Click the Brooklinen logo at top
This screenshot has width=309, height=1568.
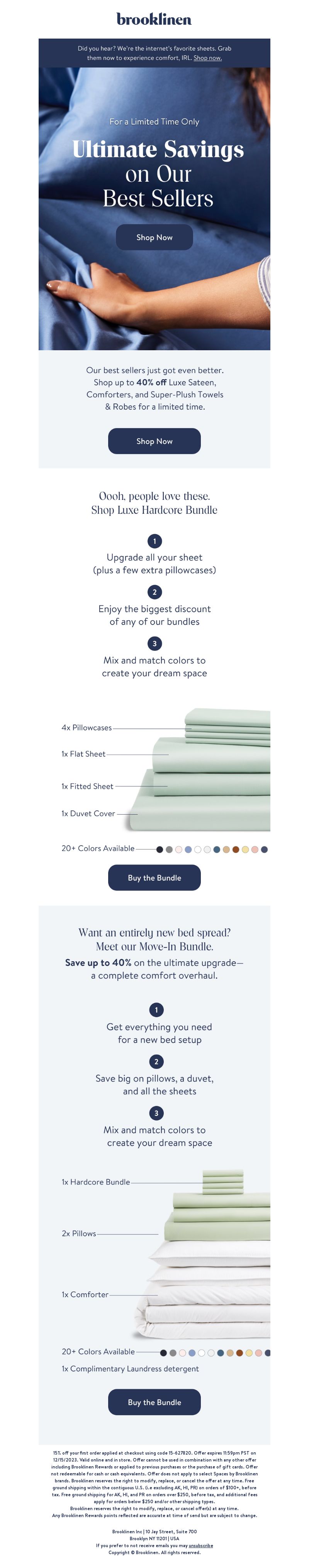[154, 19]
